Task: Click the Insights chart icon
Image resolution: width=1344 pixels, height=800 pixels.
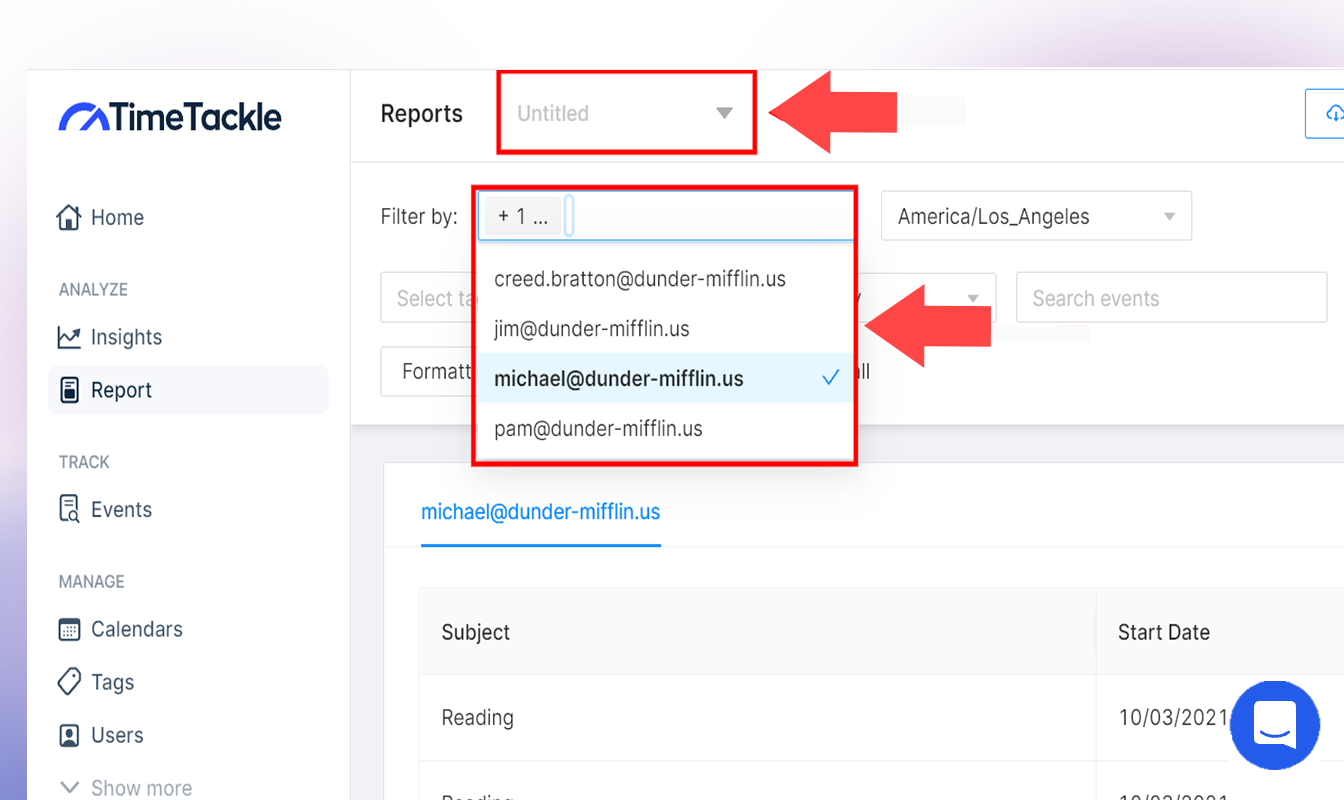Action: tap(69, 337)
